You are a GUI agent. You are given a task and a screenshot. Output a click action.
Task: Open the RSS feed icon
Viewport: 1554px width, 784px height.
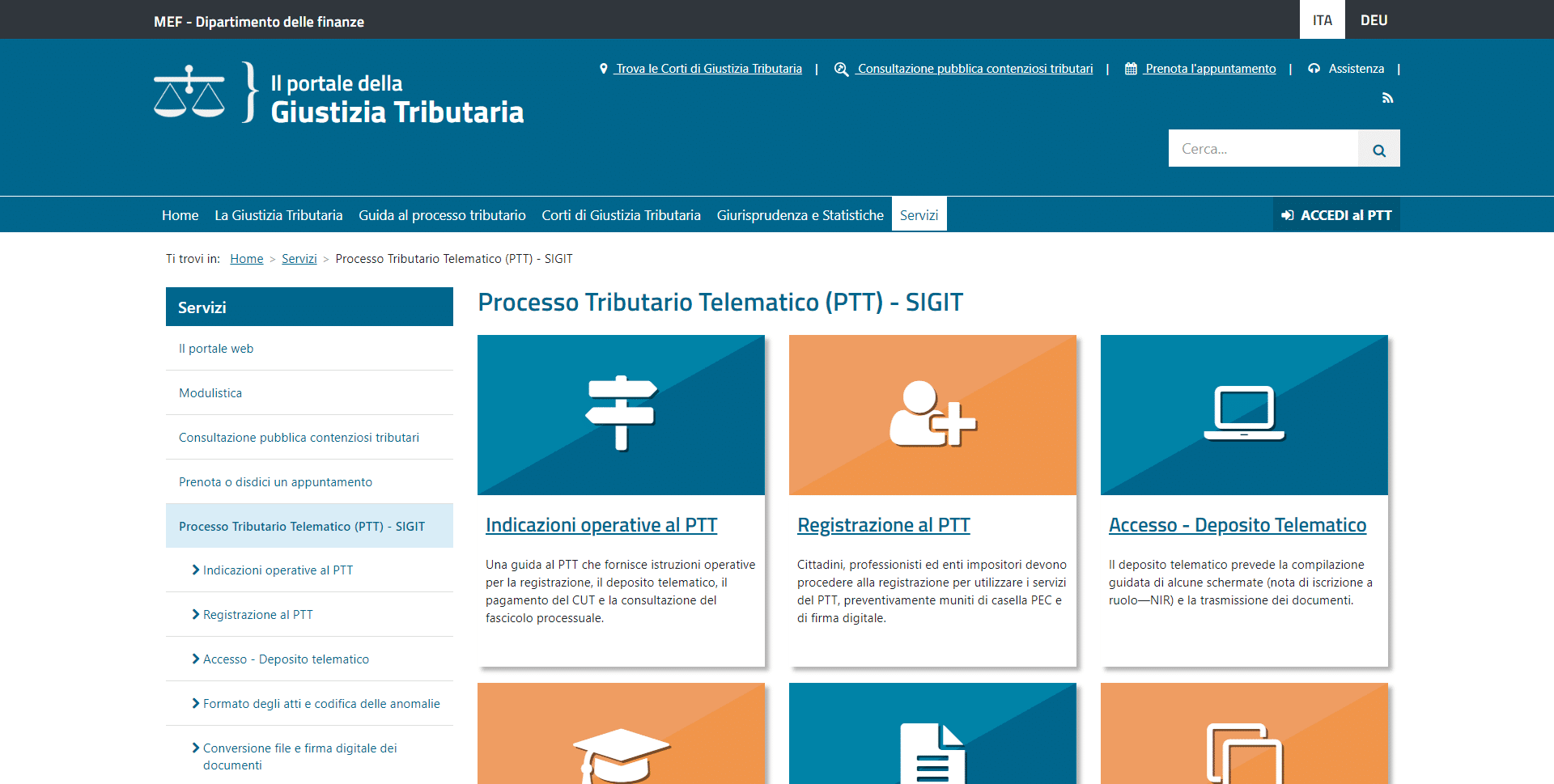1387,98
